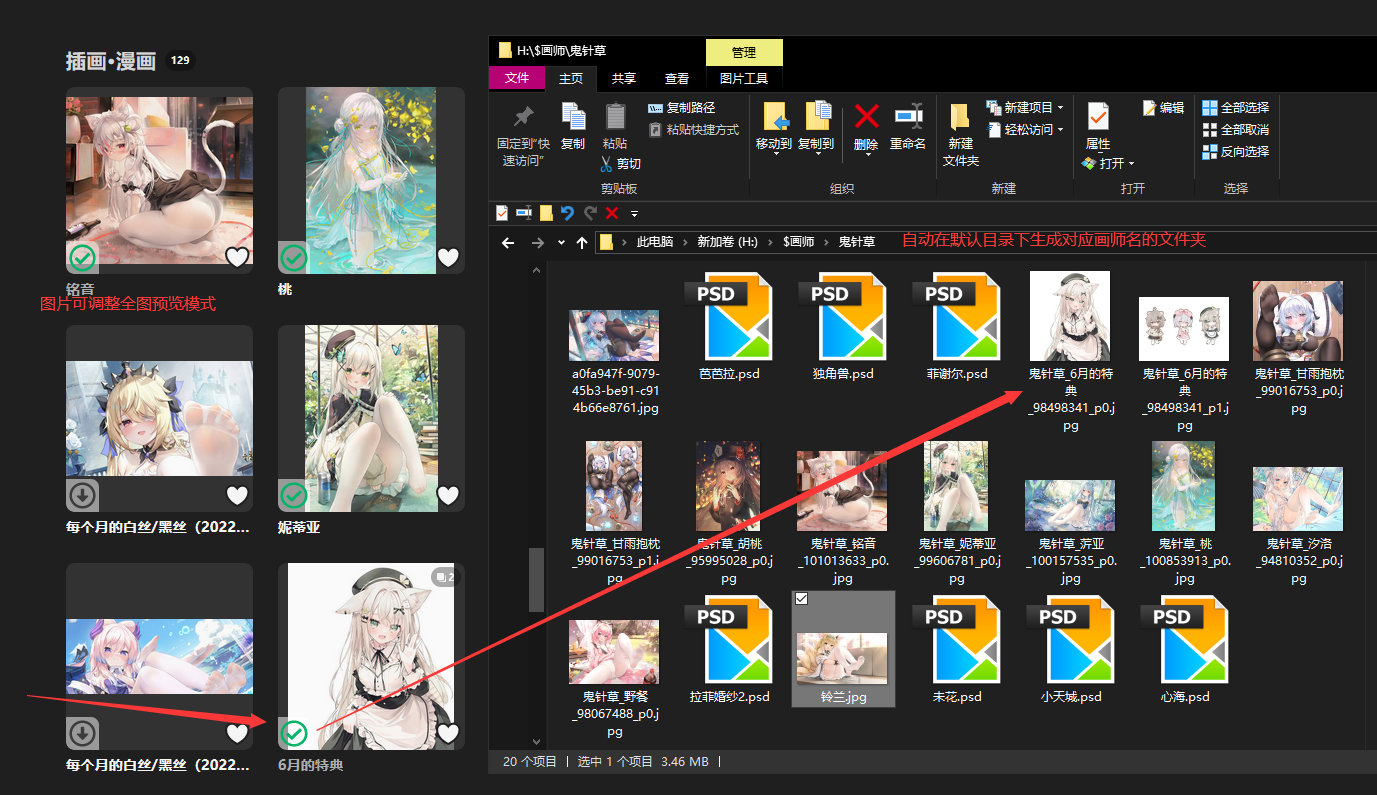Expand the 打开 dropdown arrow

coord(1131,164)
